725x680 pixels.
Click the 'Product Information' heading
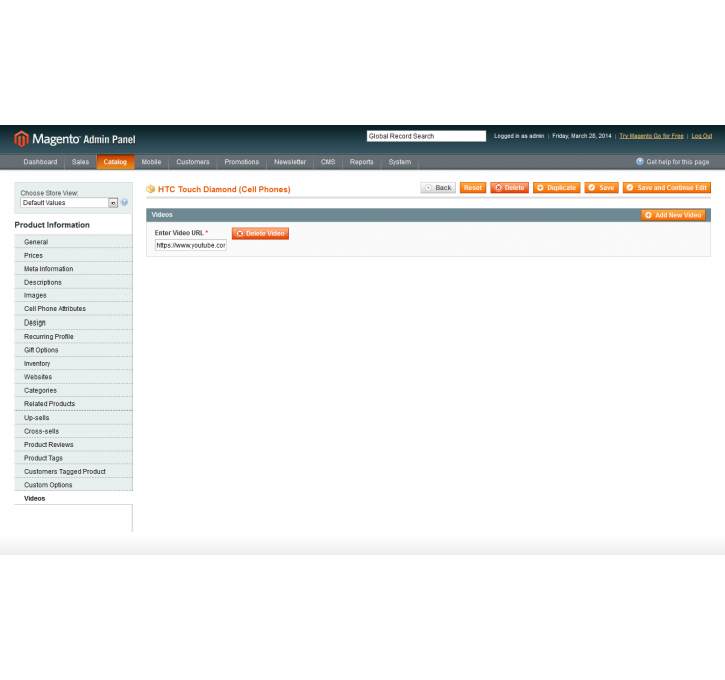click(x=52, y=225)
